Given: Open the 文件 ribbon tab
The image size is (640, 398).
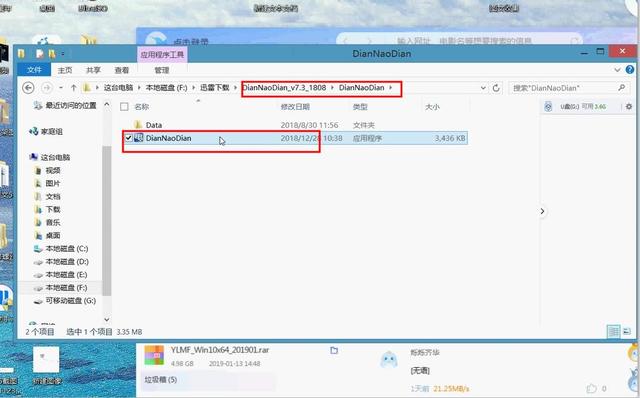Looking at the screenshot, I should pyautogui.click(x=34, y=70).
